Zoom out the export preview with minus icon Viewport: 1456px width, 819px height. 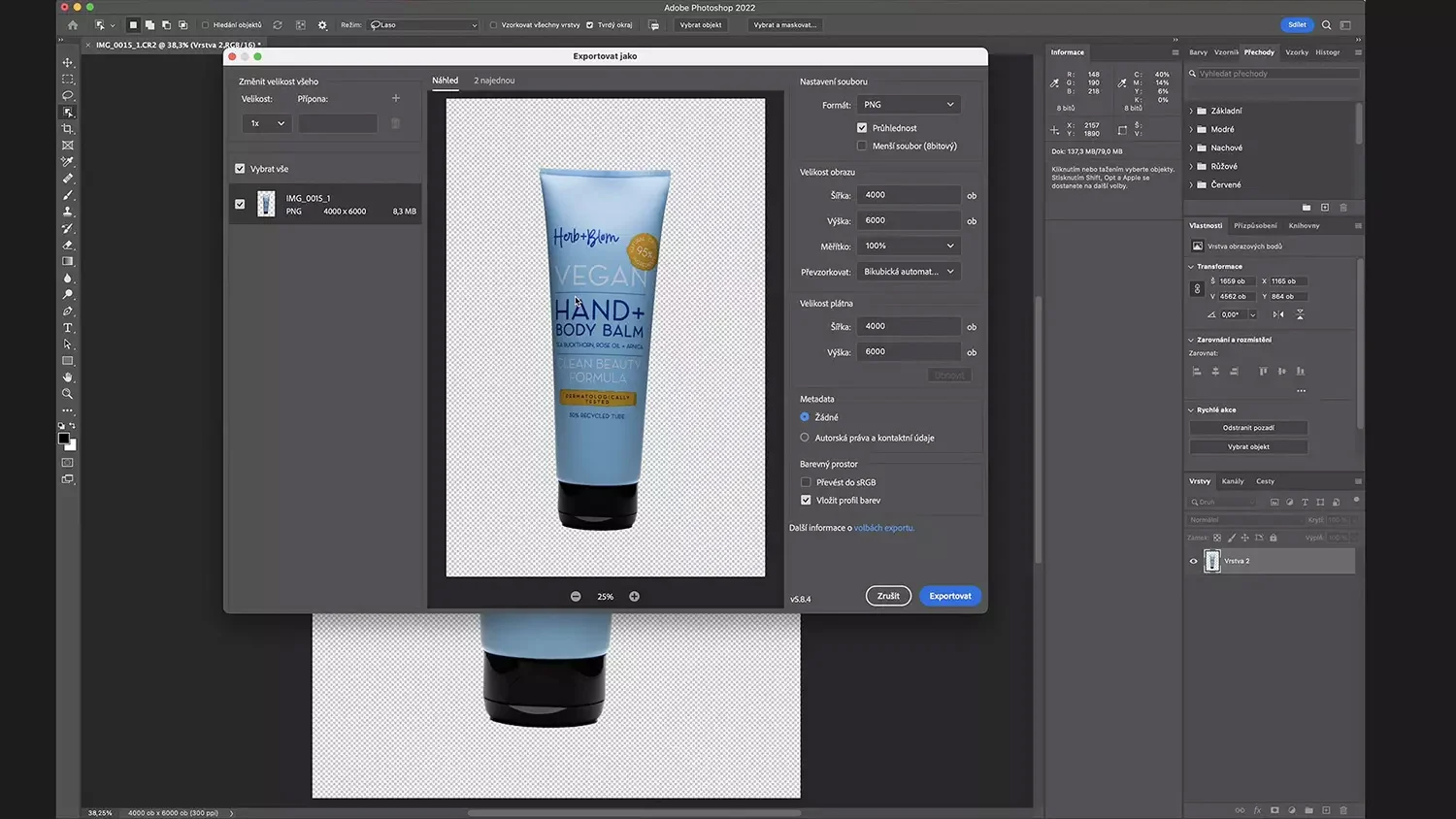click(x=576, y=597)
